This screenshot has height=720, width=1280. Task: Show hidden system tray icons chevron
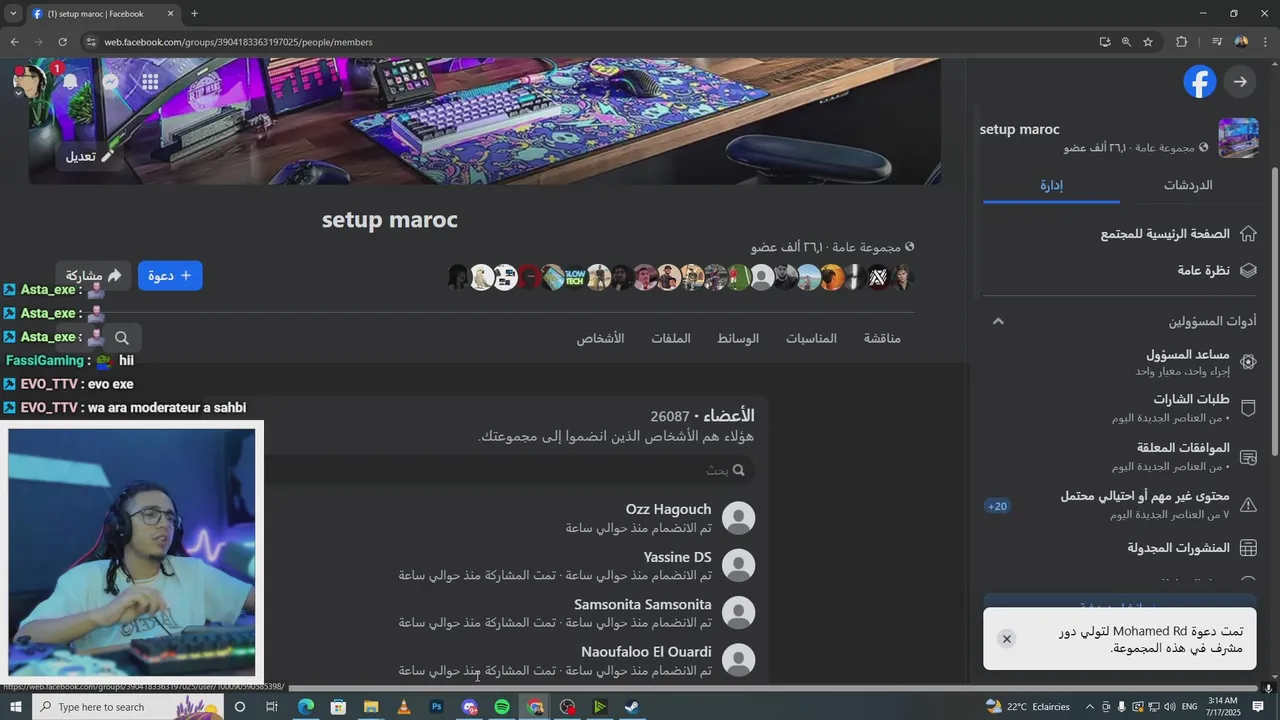click(x=1089, y=707)
